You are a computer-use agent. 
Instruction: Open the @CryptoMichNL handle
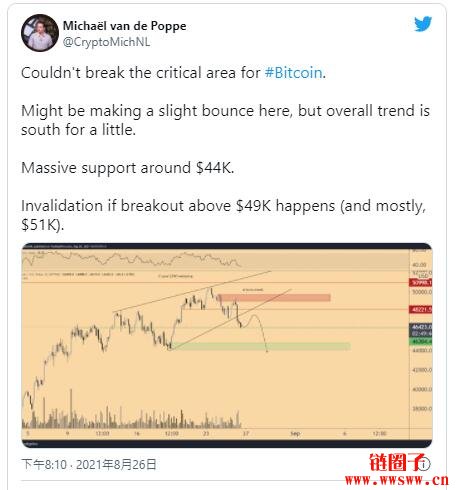(106, 42)
